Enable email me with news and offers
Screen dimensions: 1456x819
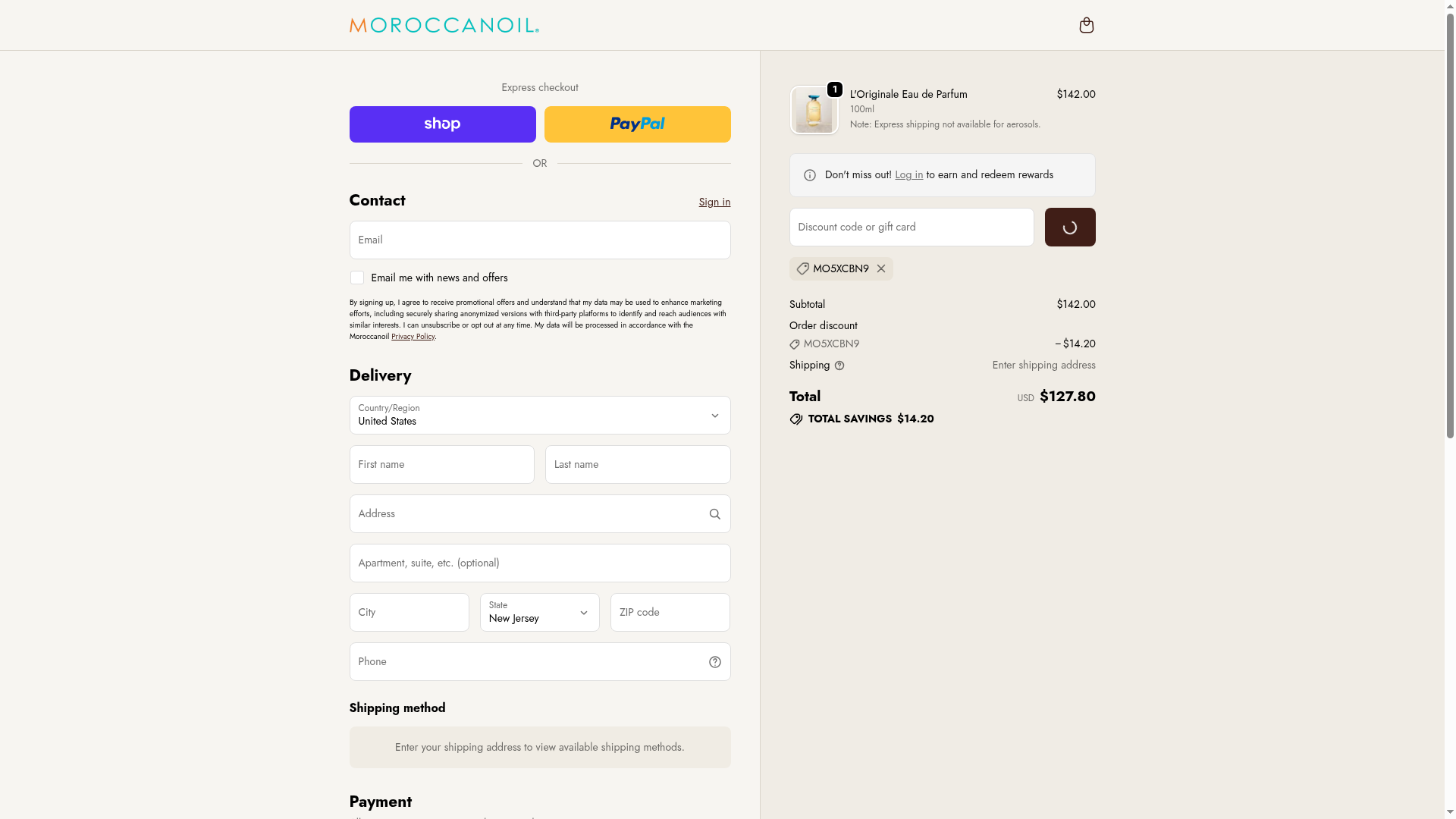(x=357, y=278)
